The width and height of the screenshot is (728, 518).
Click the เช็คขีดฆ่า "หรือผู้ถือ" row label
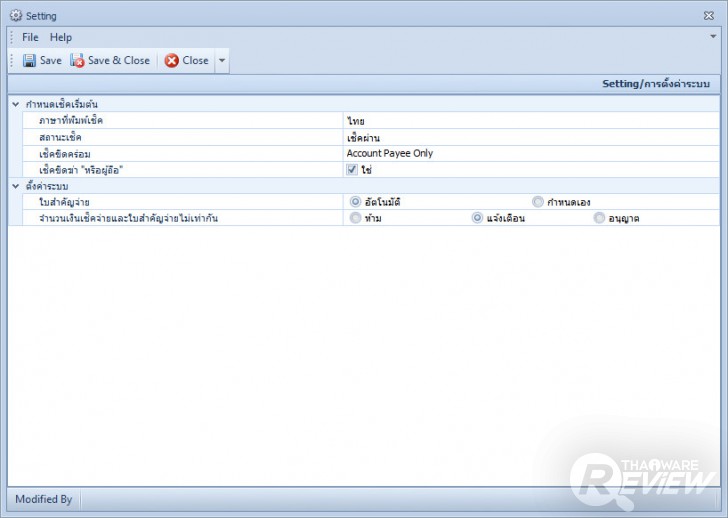81,170
